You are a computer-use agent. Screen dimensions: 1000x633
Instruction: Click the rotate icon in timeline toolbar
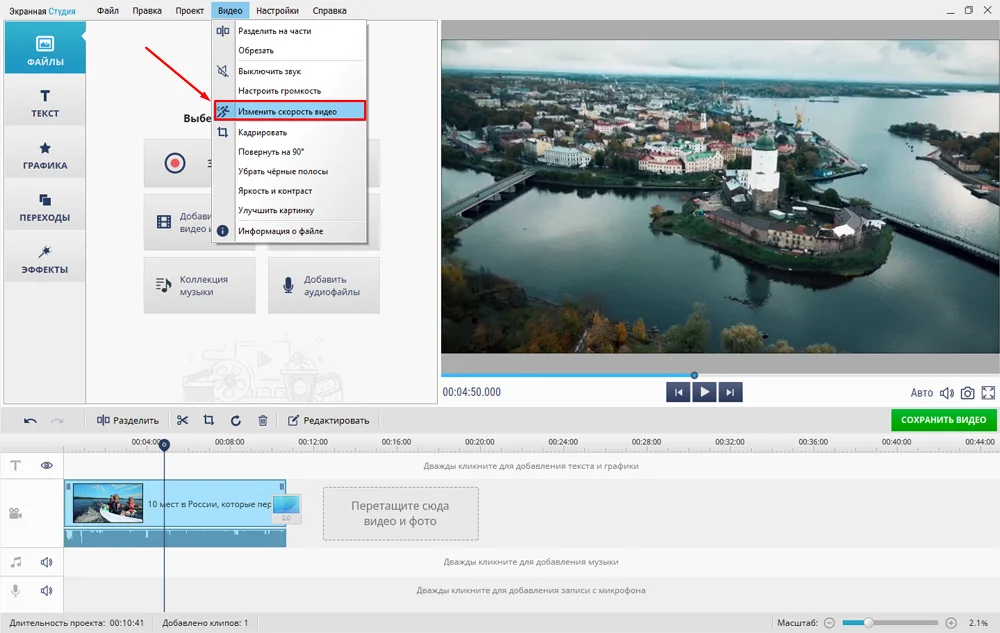[x=235, y=421]
